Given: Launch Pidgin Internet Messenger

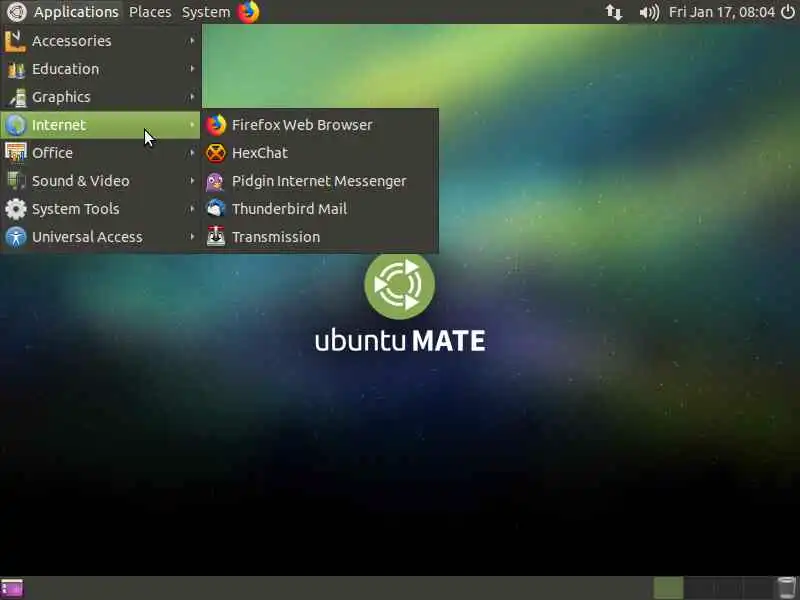Looking at the screenshot, I should coord(320,181).
